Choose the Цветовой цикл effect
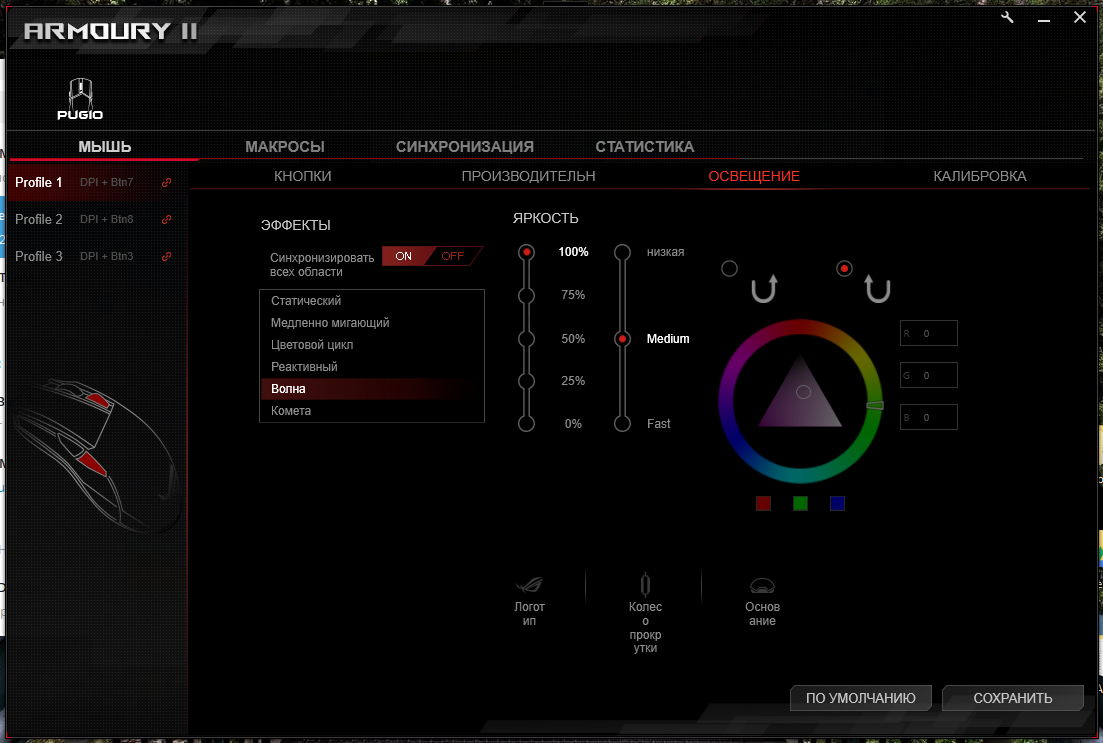This screenshot has height=743, width=1103. [371, 345]
